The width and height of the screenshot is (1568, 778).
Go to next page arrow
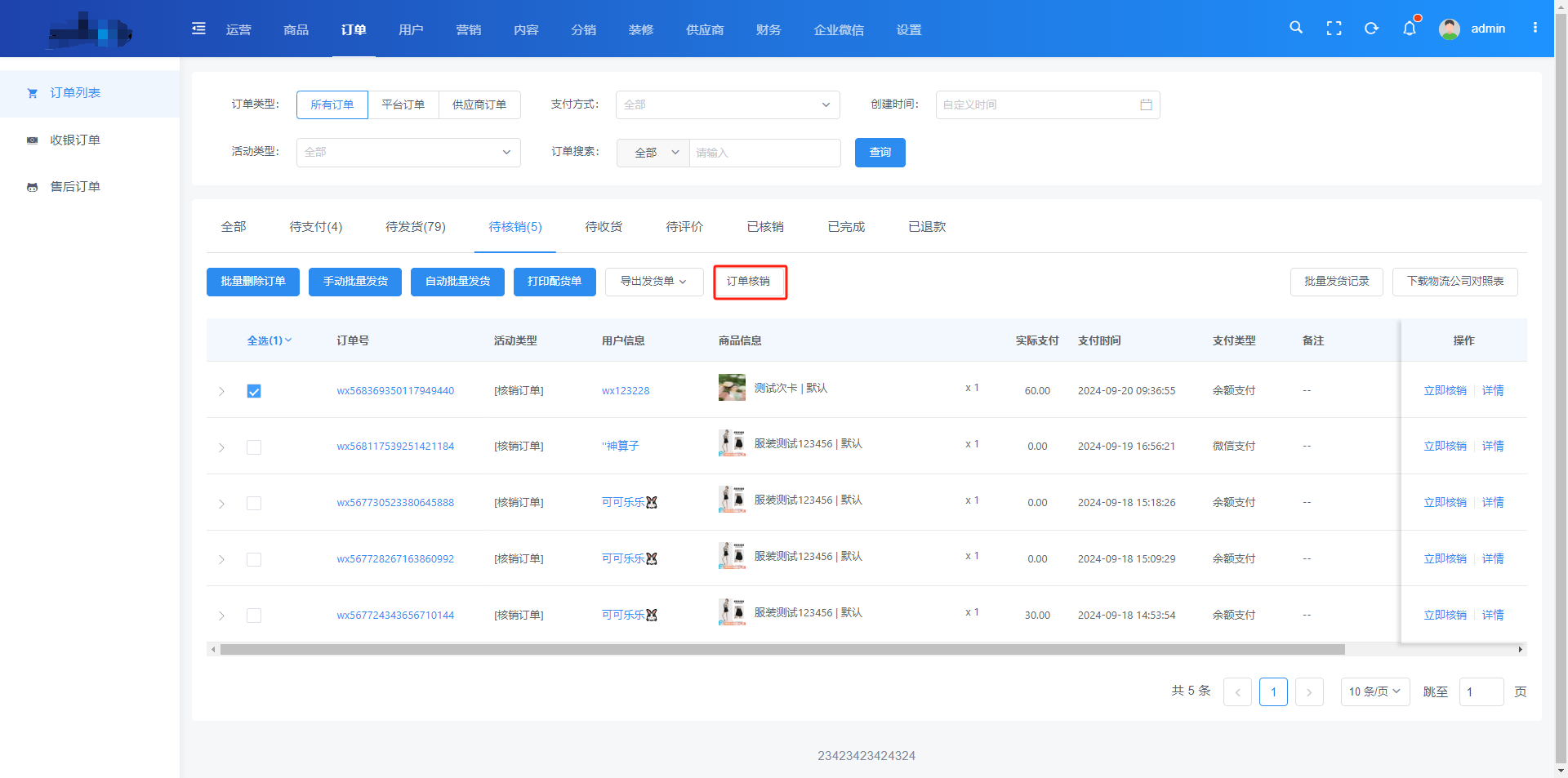tap(1309, 692)
